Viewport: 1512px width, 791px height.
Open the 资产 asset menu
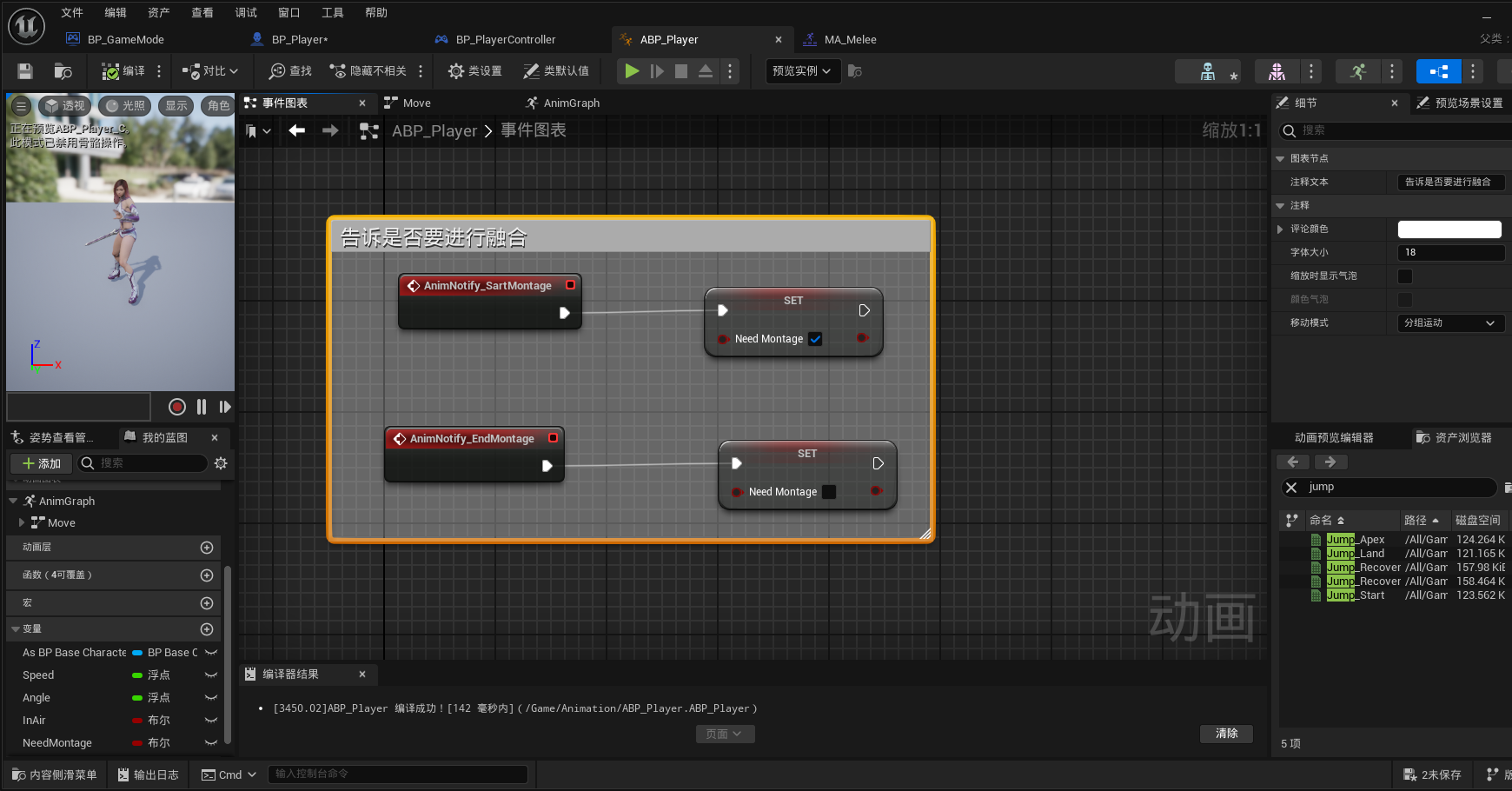[x=159, y=12]
